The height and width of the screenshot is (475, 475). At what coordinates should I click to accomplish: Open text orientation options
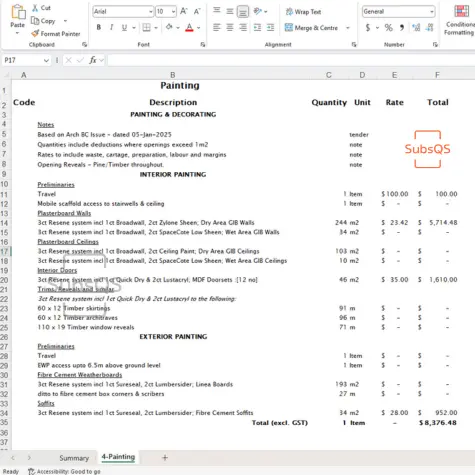[x=257, y=11]
